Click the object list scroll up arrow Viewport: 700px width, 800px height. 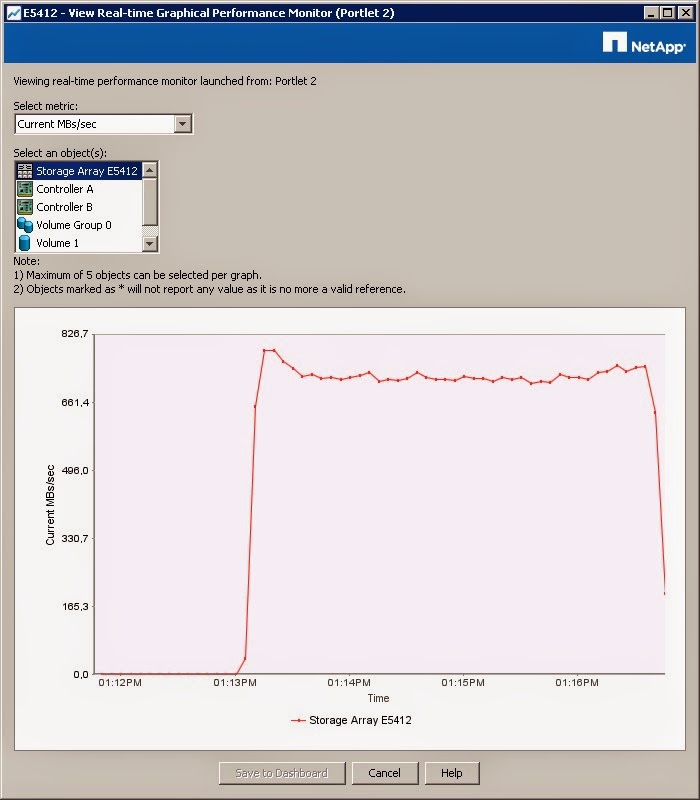point(149,170)
